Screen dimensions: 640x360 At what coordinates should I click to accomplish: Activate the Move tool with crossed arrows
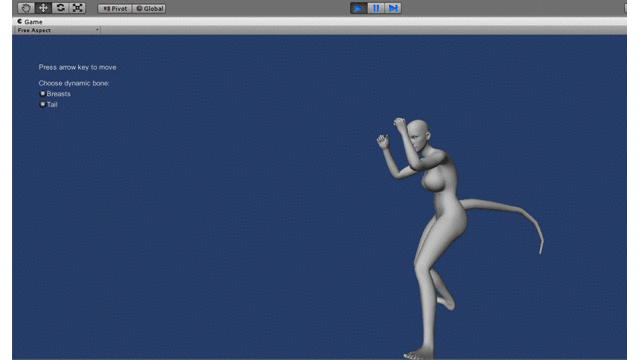(x=43, y=8)
